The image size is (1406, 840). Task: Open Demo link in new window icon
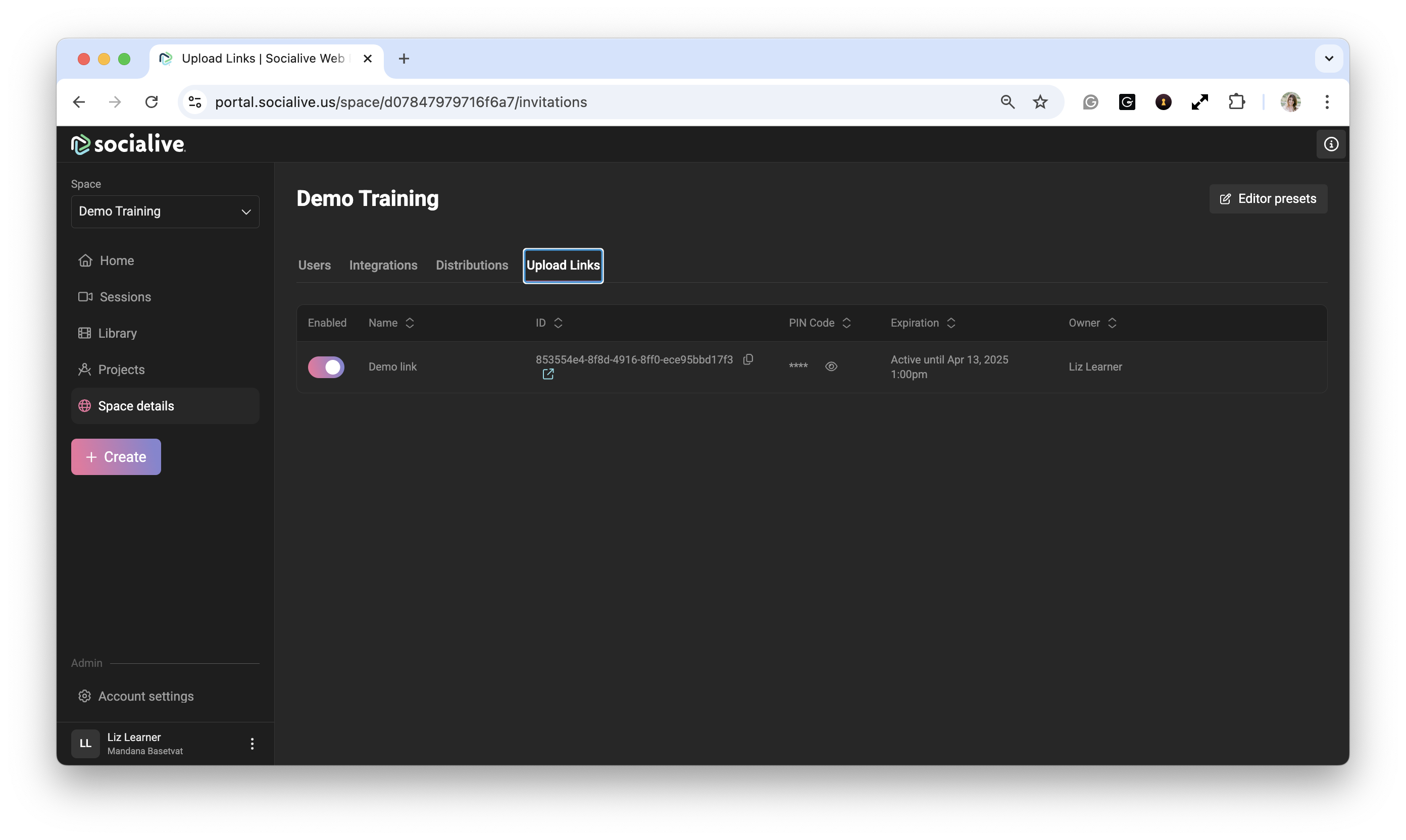(547, 374)
